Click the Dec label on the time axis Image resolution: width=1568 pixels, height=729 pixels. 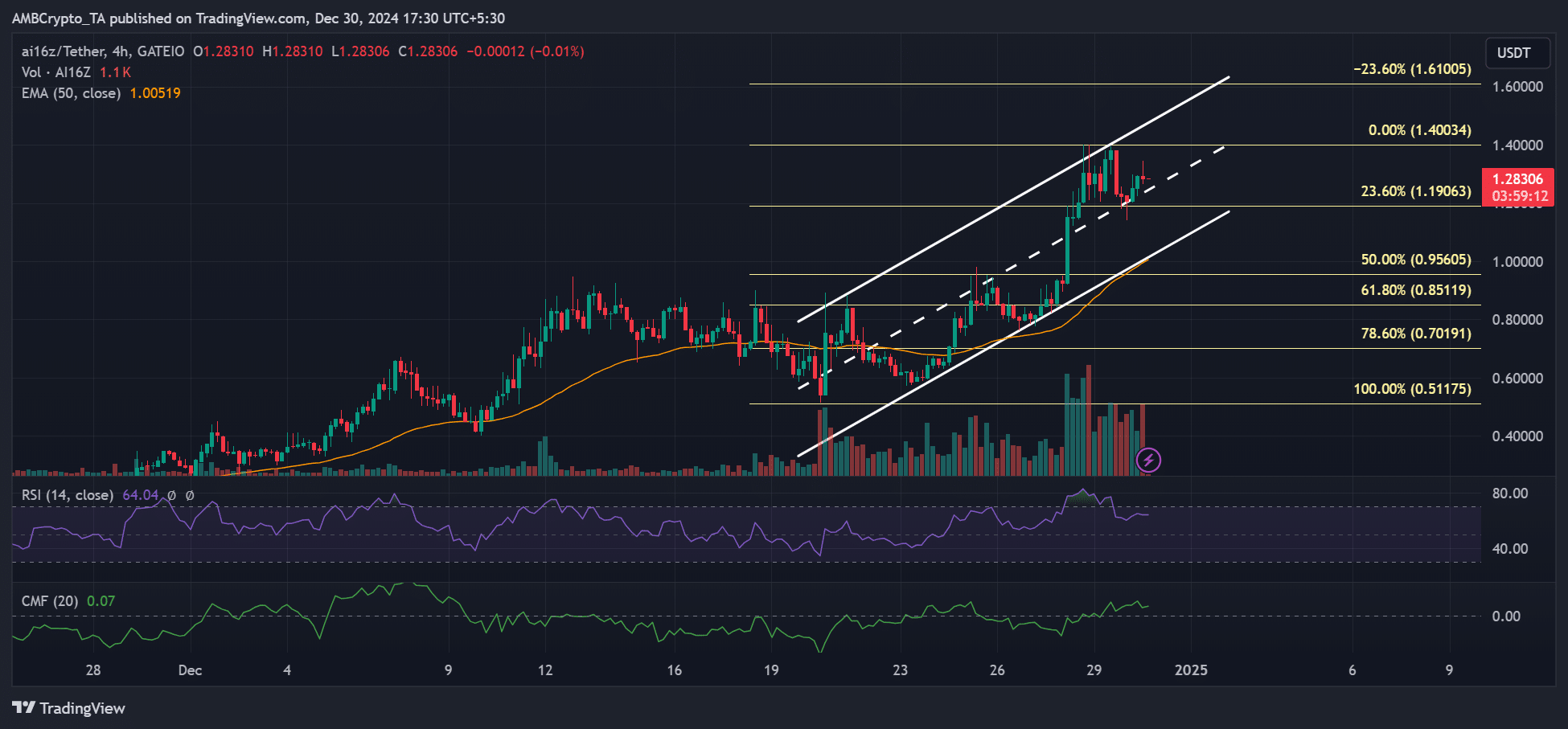coord(190,670)
